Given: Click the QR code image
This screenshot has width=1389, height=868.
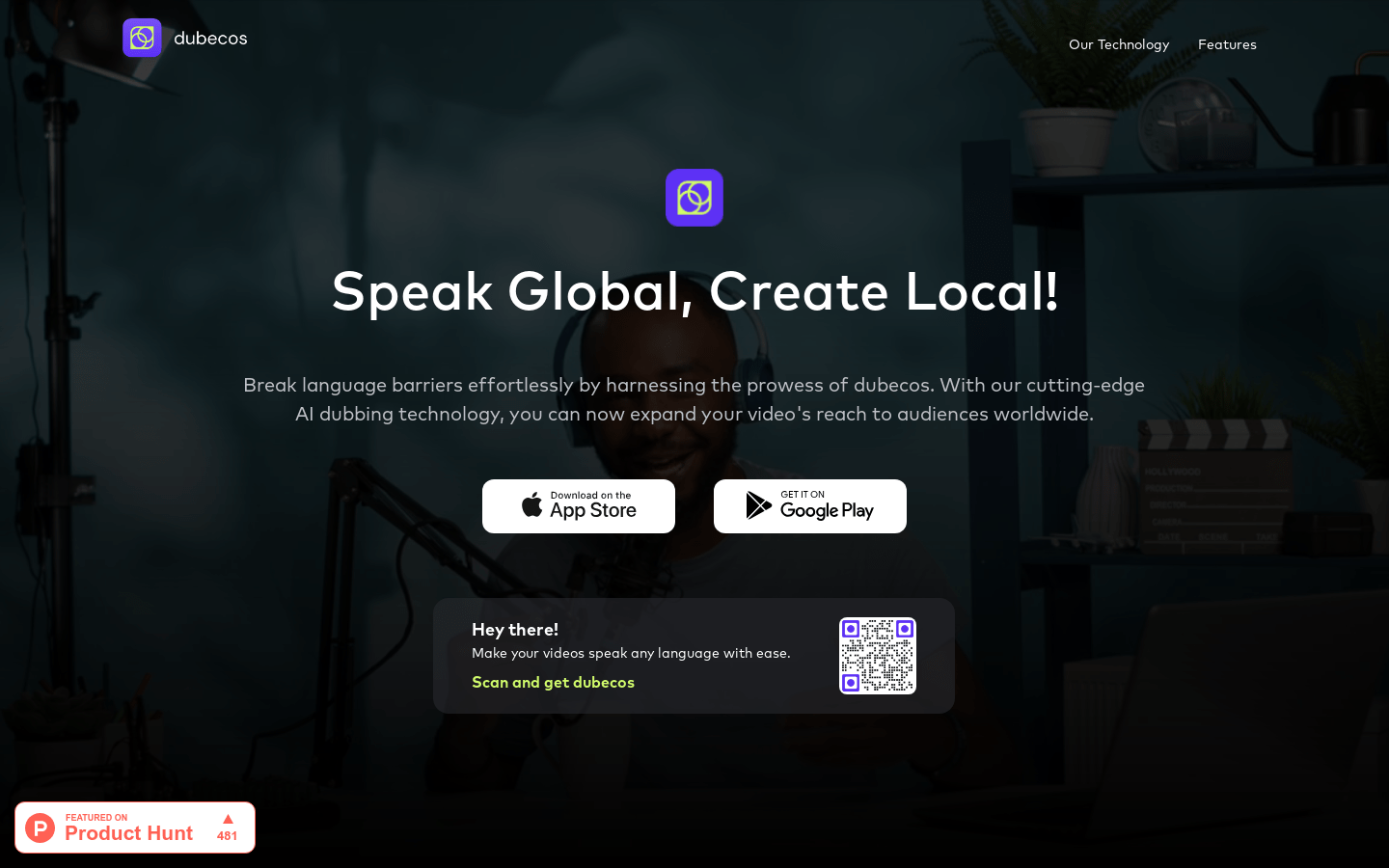Looking at the screenshot, I should tap(878, 656).
